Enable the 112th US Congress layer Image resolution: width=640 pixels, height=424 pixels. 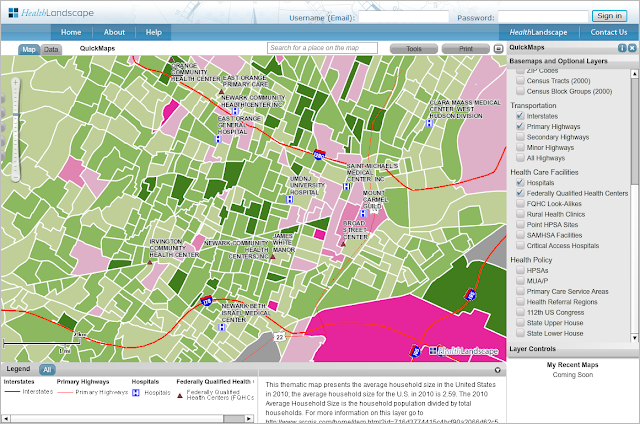pos(520,312)
